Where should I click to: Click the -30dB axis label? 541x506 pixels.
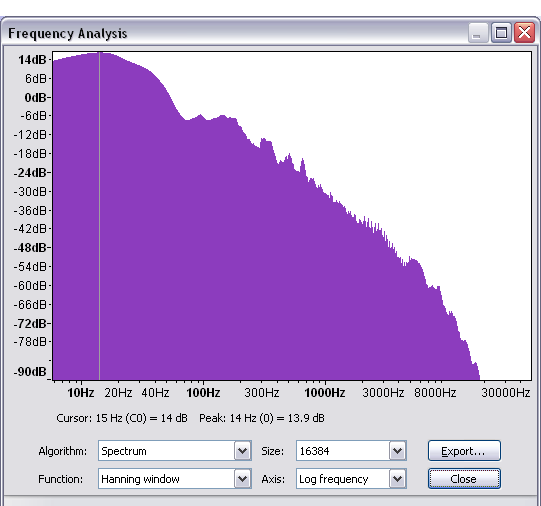[30, 191]
